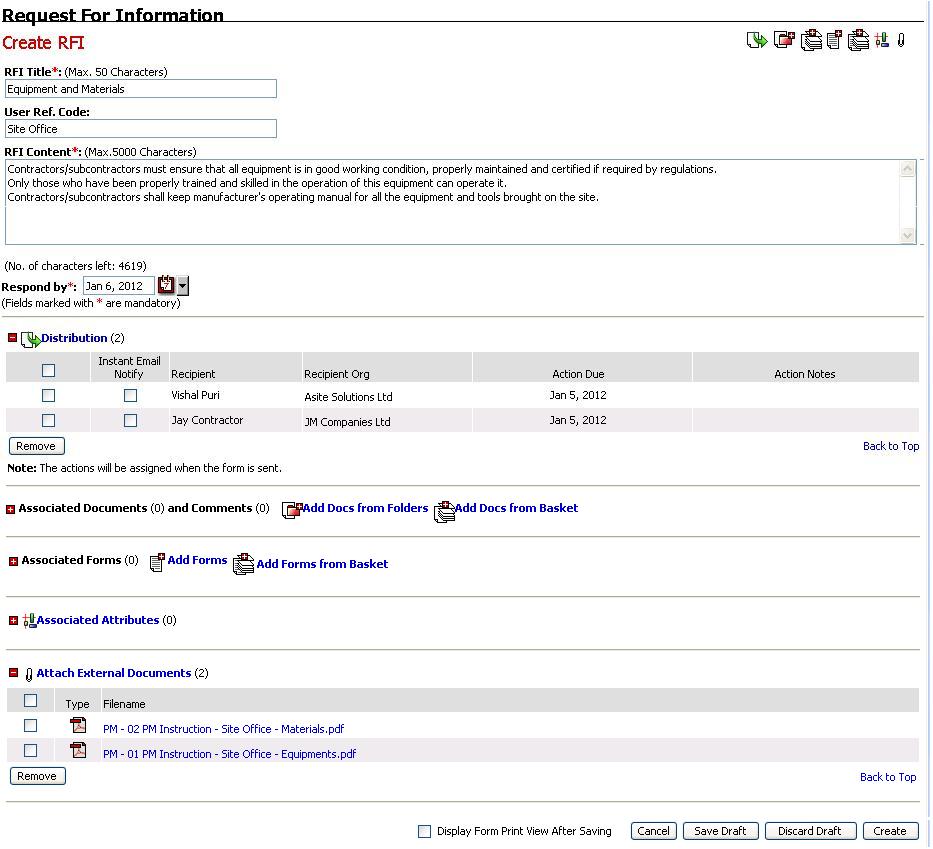Click the paperclip beside Attach External Documents heading
The image size is (933, 849).
coord(29,674)
